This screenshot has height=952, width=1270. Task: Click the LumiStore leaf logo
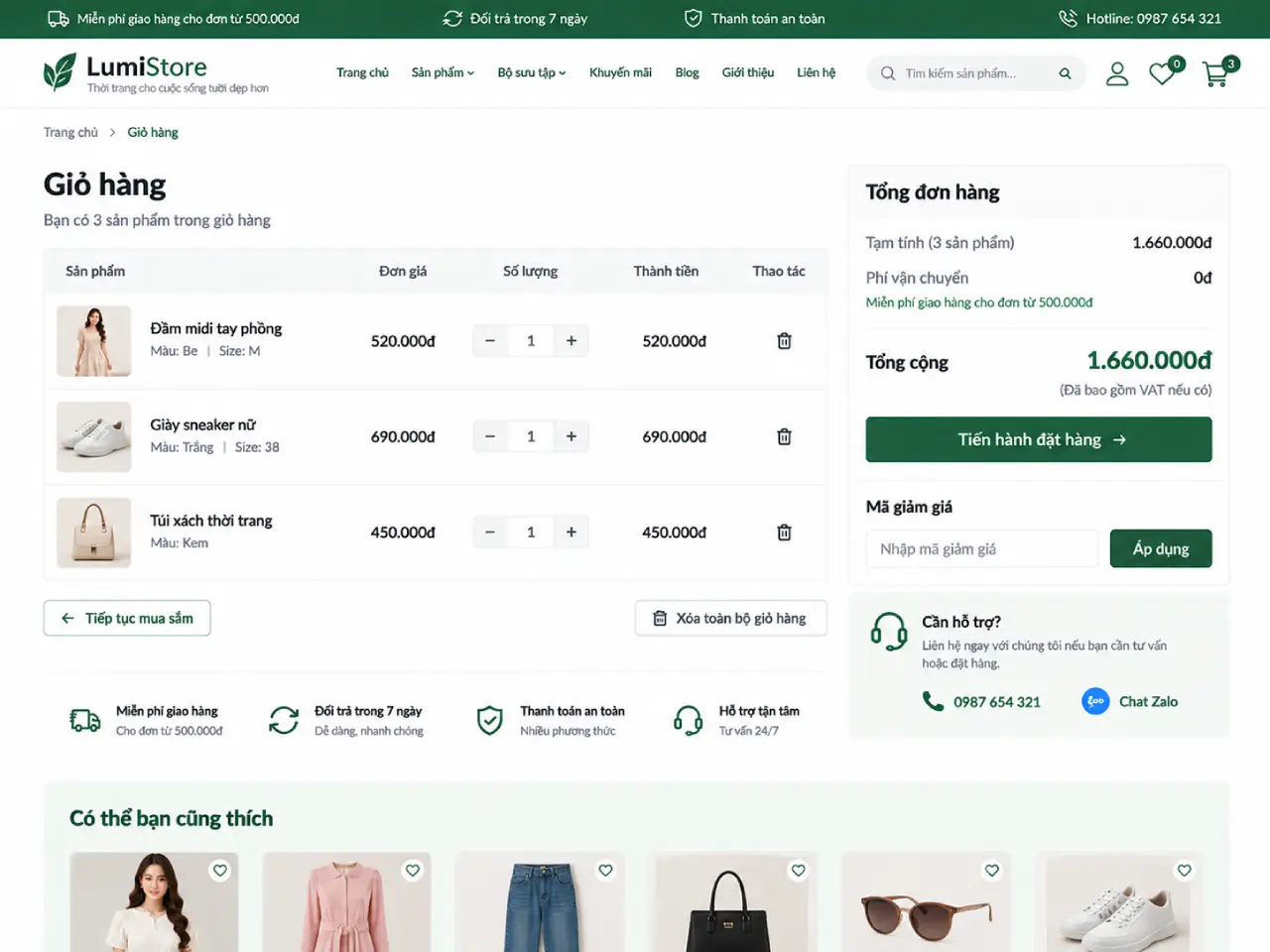pyautogui.click(x=60, y=72)
